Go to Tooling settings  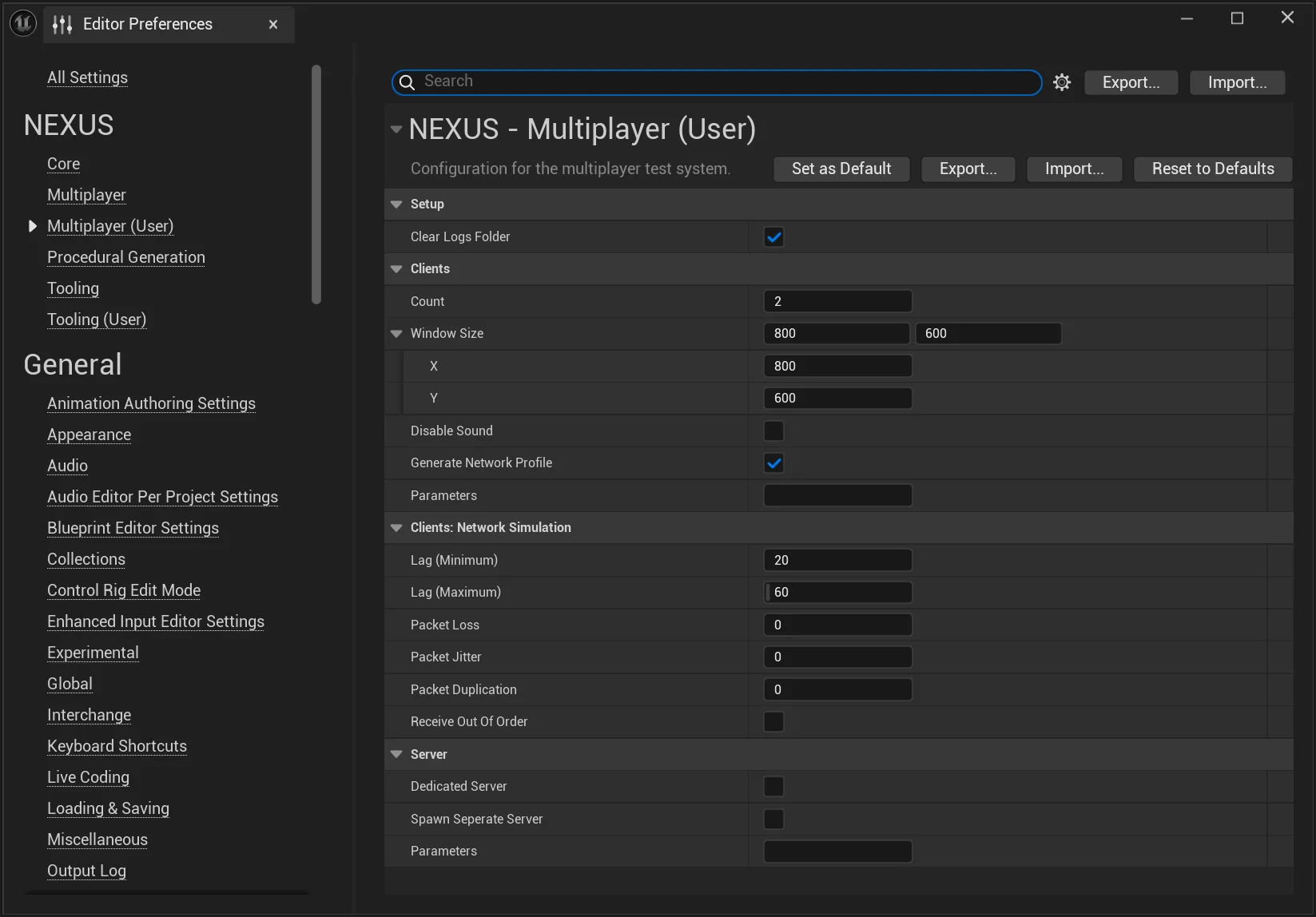click(73, 288)
